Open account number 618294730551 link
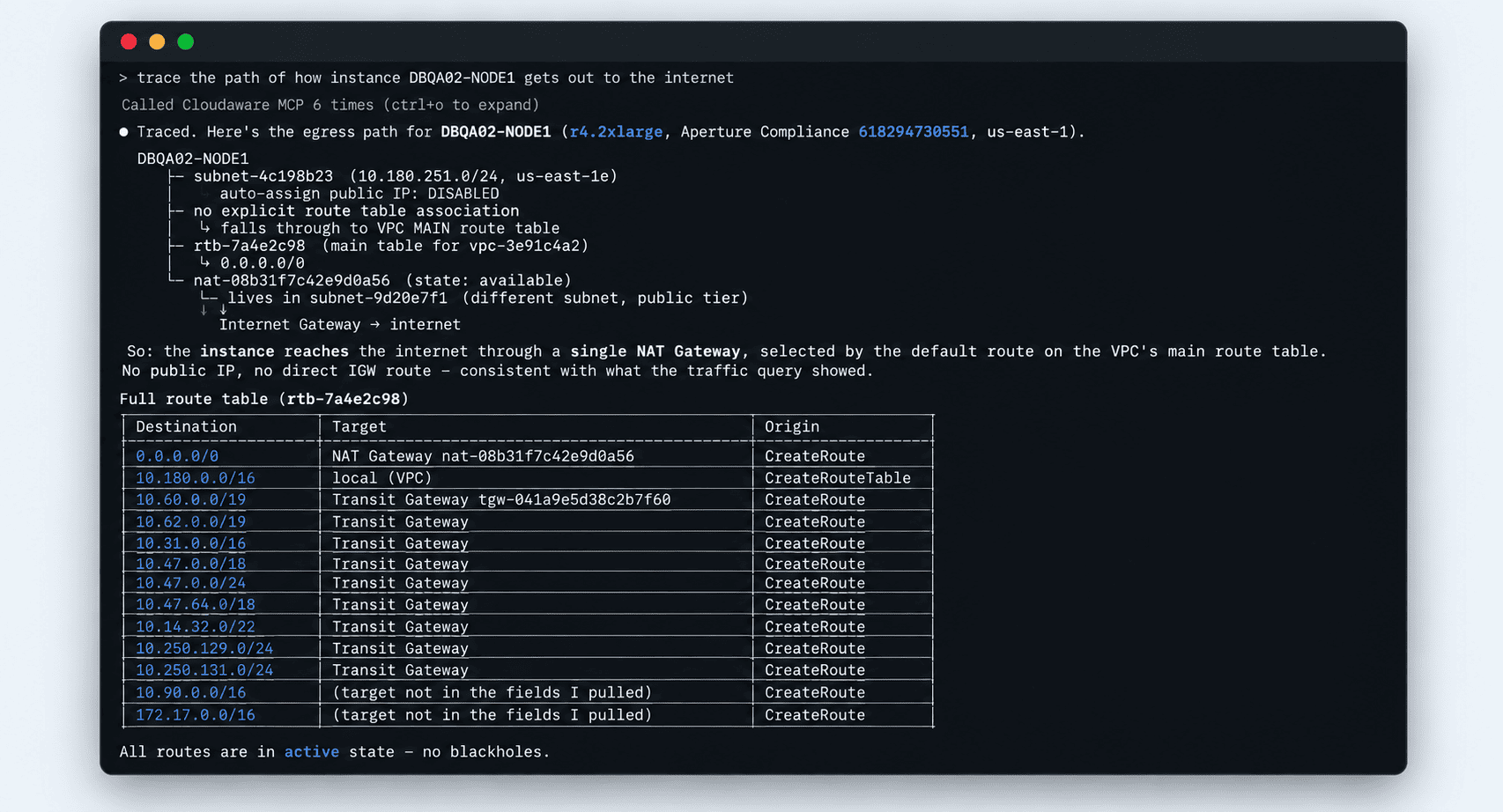Viewport: 1503px width, 812px height. [913, 131]
